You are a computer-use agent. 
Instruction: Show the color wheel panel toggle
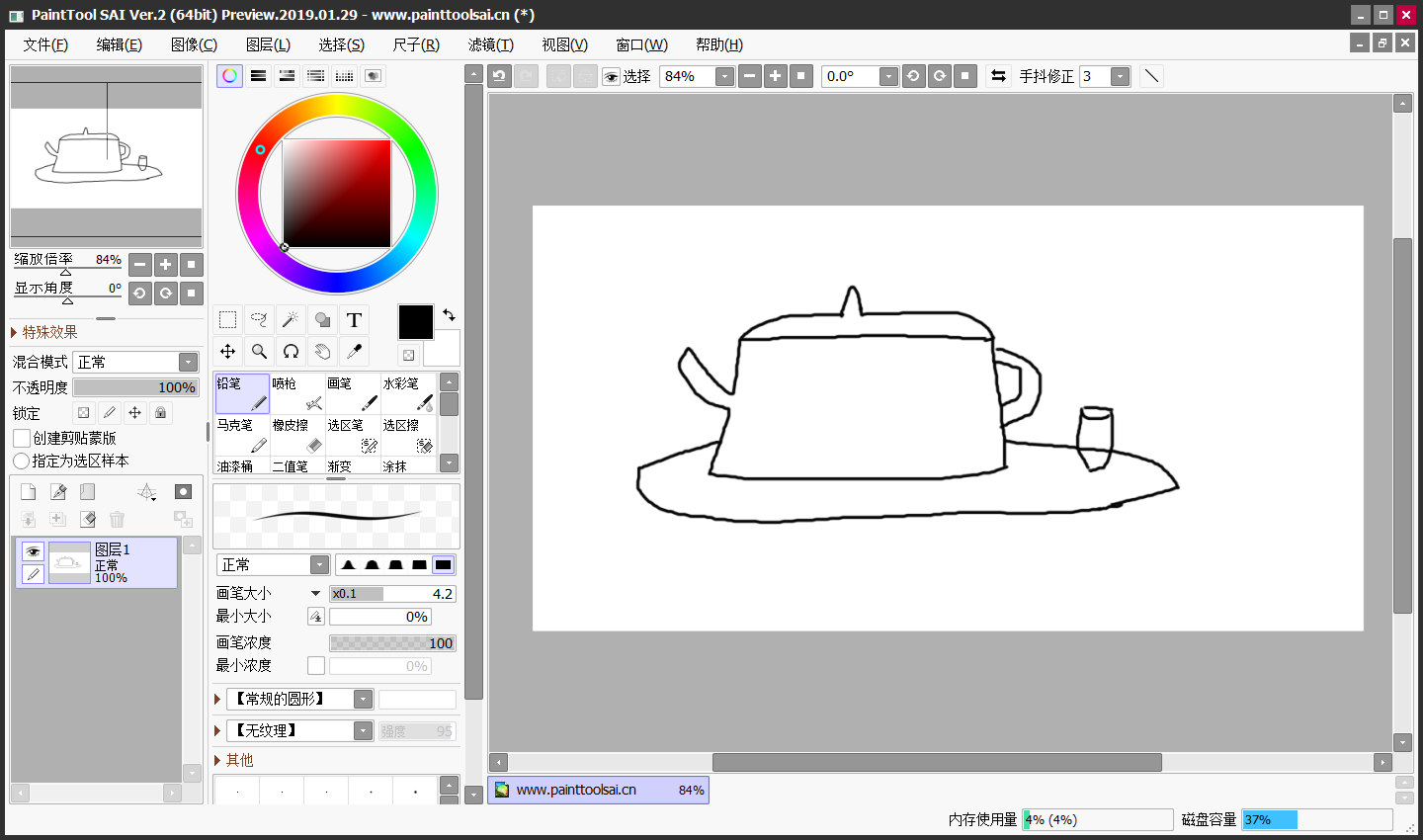click(x=229, y=76)
